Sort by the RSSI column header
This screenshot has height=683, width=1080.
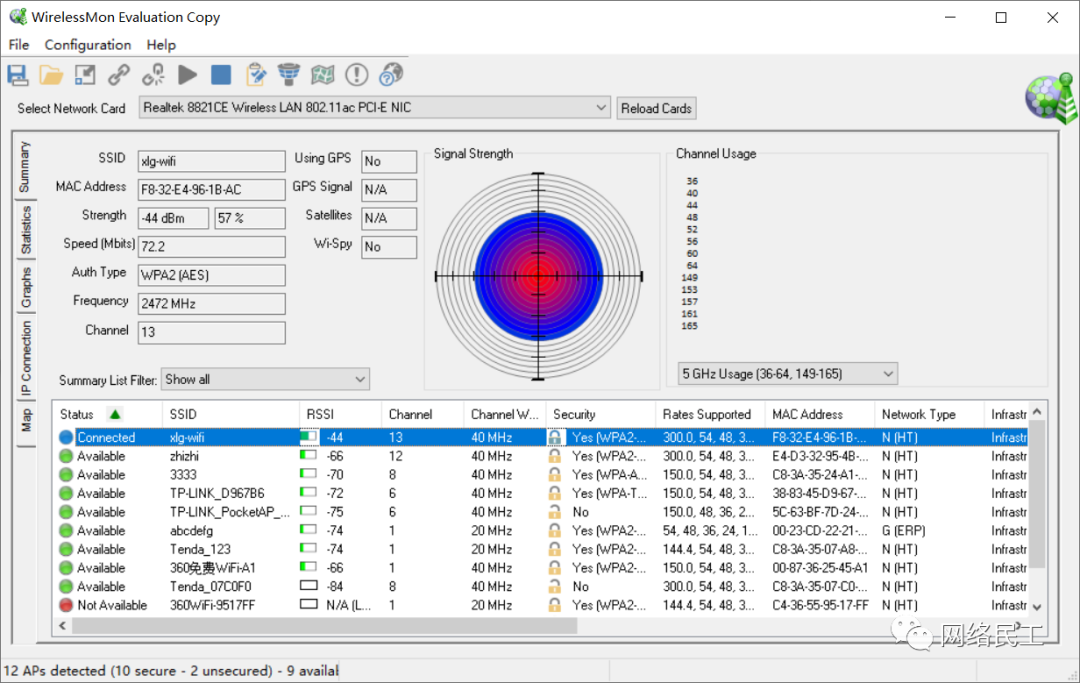[x=340, y=414]
